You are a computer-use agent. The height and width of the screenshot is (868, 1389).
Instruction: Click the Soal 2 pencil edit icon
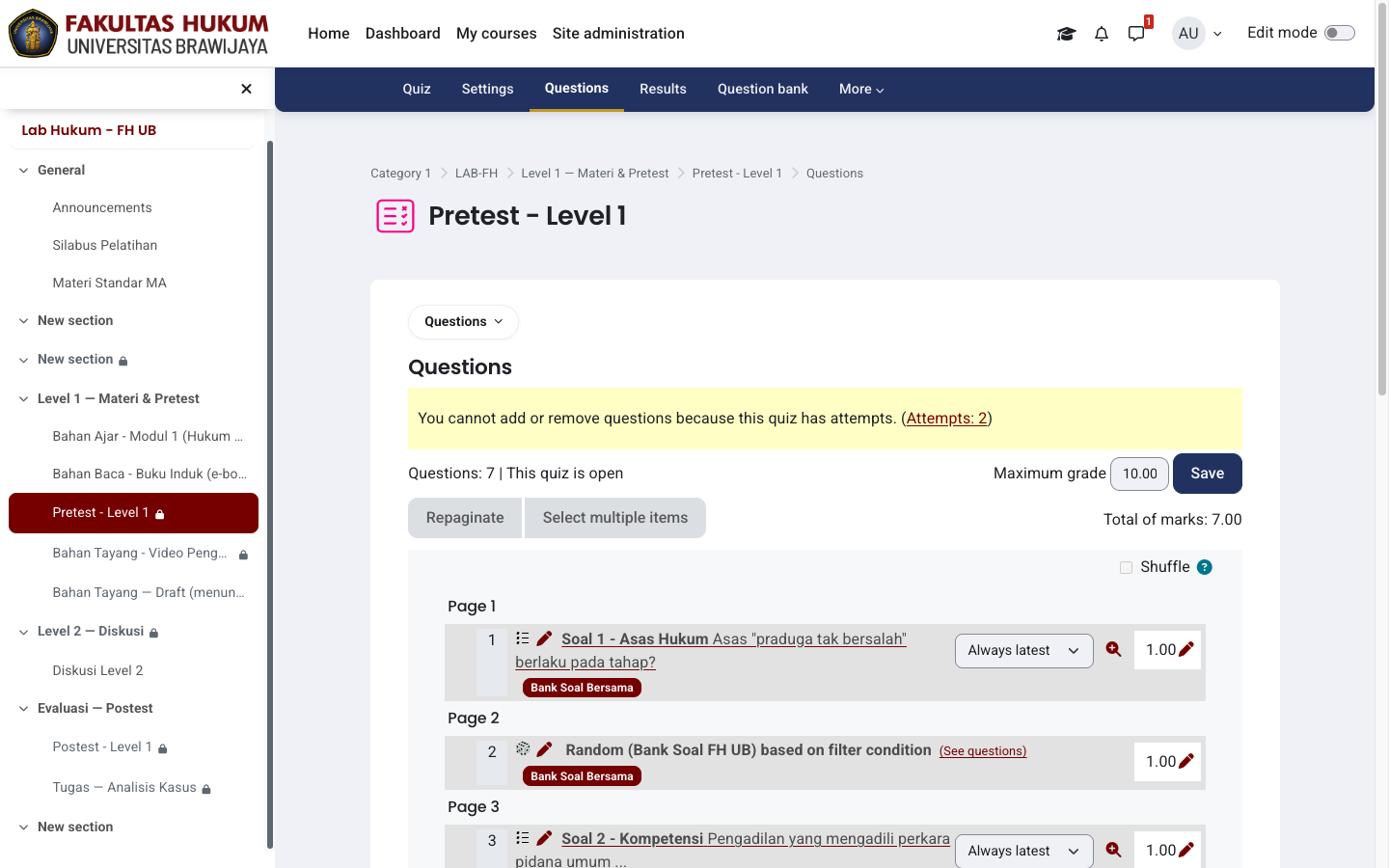pyautogui.click(x=544, y=838)
